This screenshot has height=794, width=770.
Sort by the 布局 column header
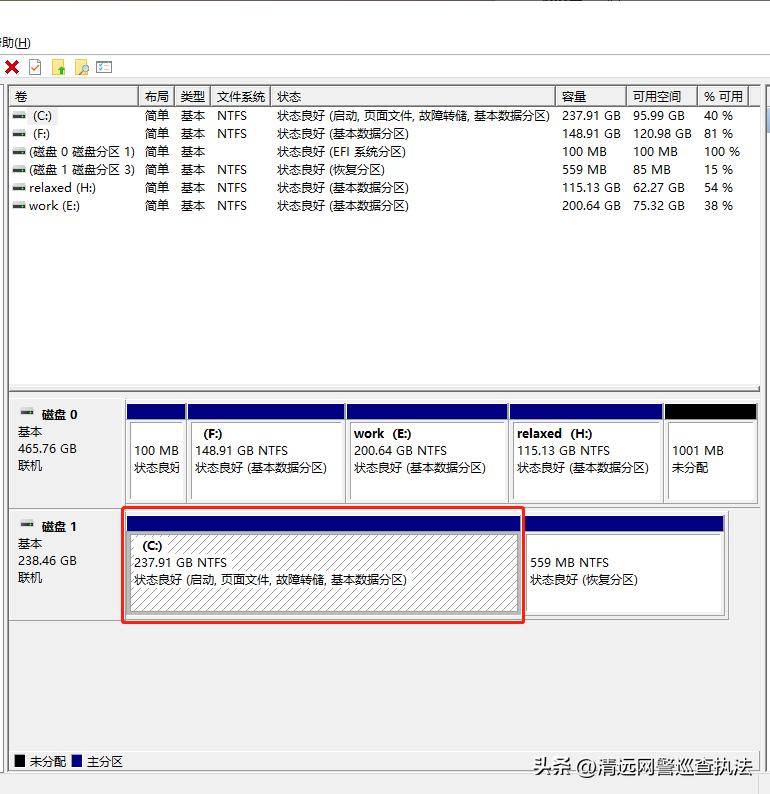pyautogui.click(x=156, y=96)
